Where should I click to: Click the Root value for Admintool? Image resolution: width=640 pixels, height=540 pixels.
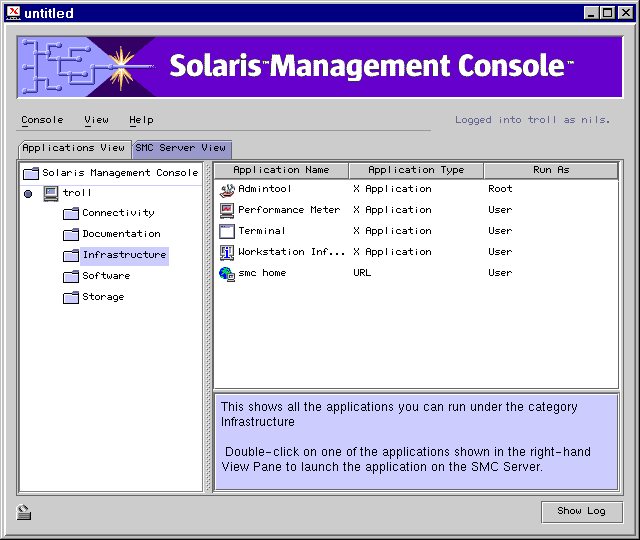pyautogui.click(x=500, y=189)
